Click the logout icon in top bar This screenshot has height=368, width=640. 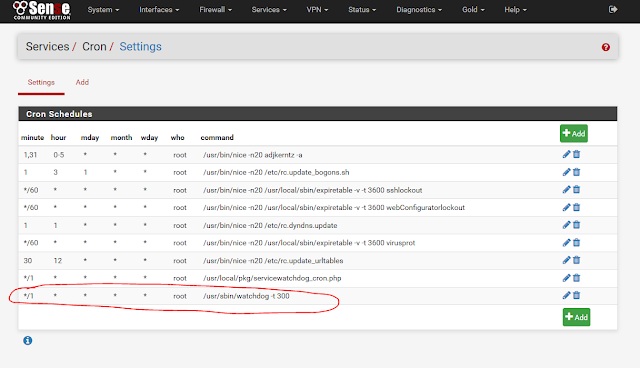pos(613,9)
